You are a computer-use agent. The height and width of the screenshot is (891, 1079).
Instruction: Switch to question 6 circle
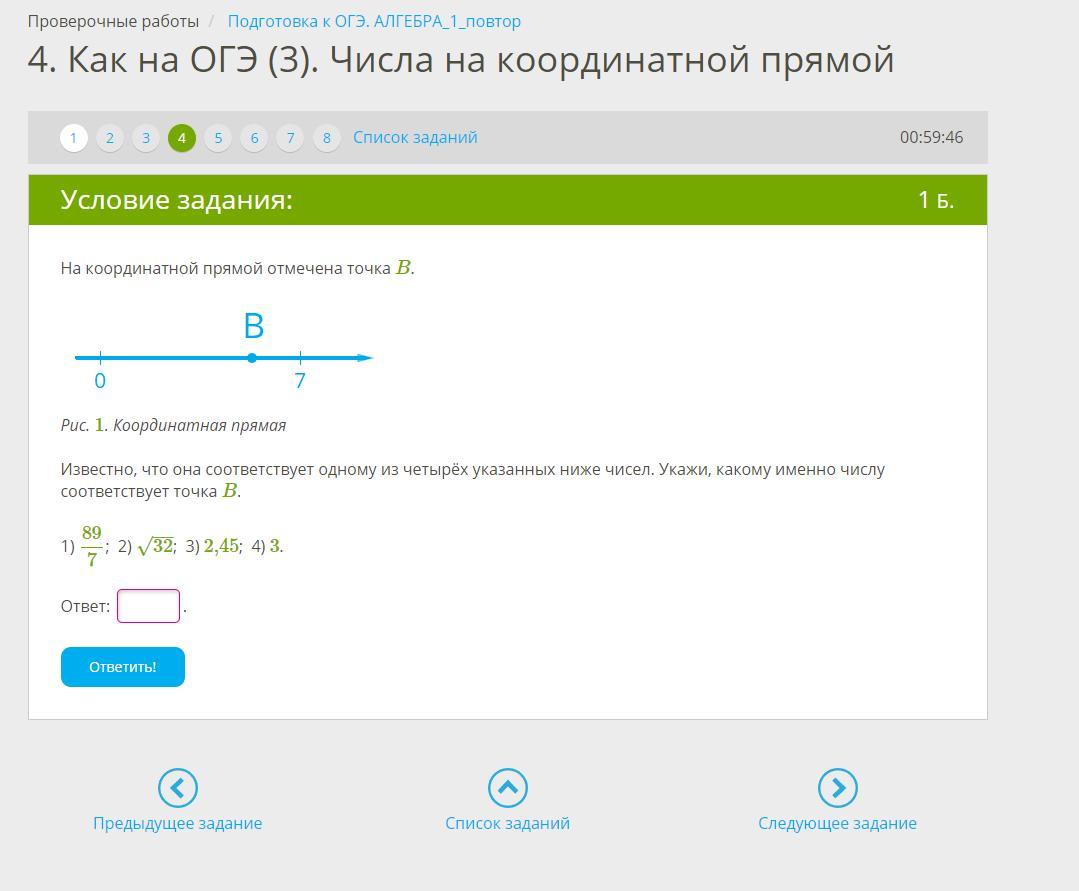pos(254,138)
